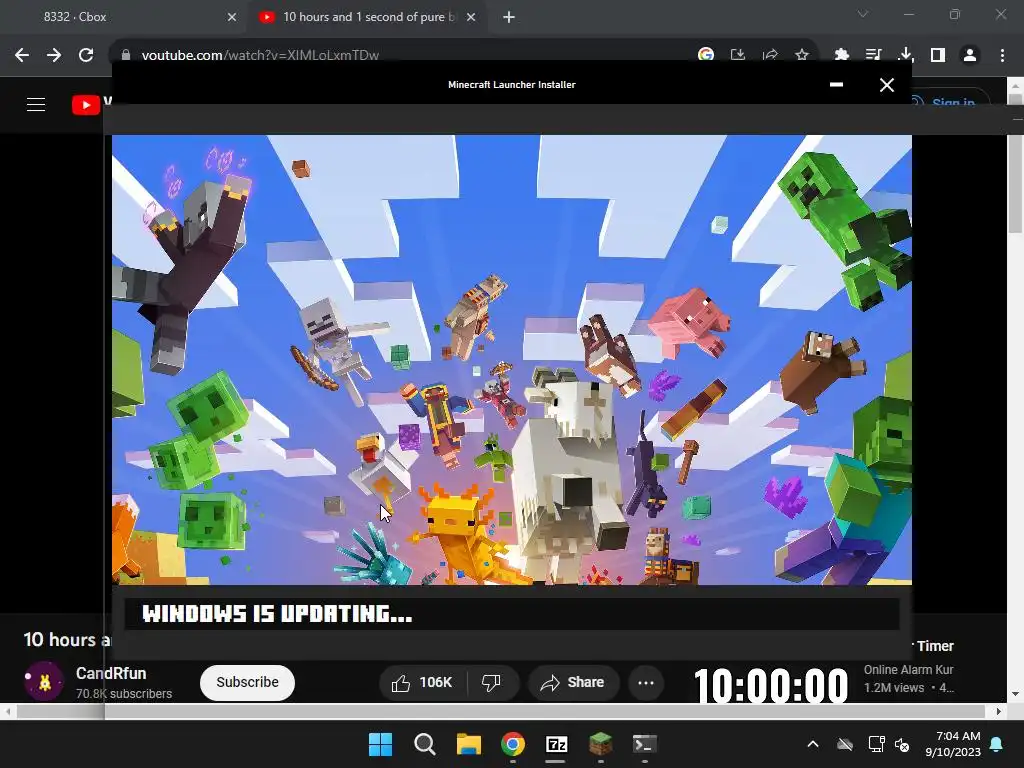Open Chrome downloads icon

(x=905, y=55)
